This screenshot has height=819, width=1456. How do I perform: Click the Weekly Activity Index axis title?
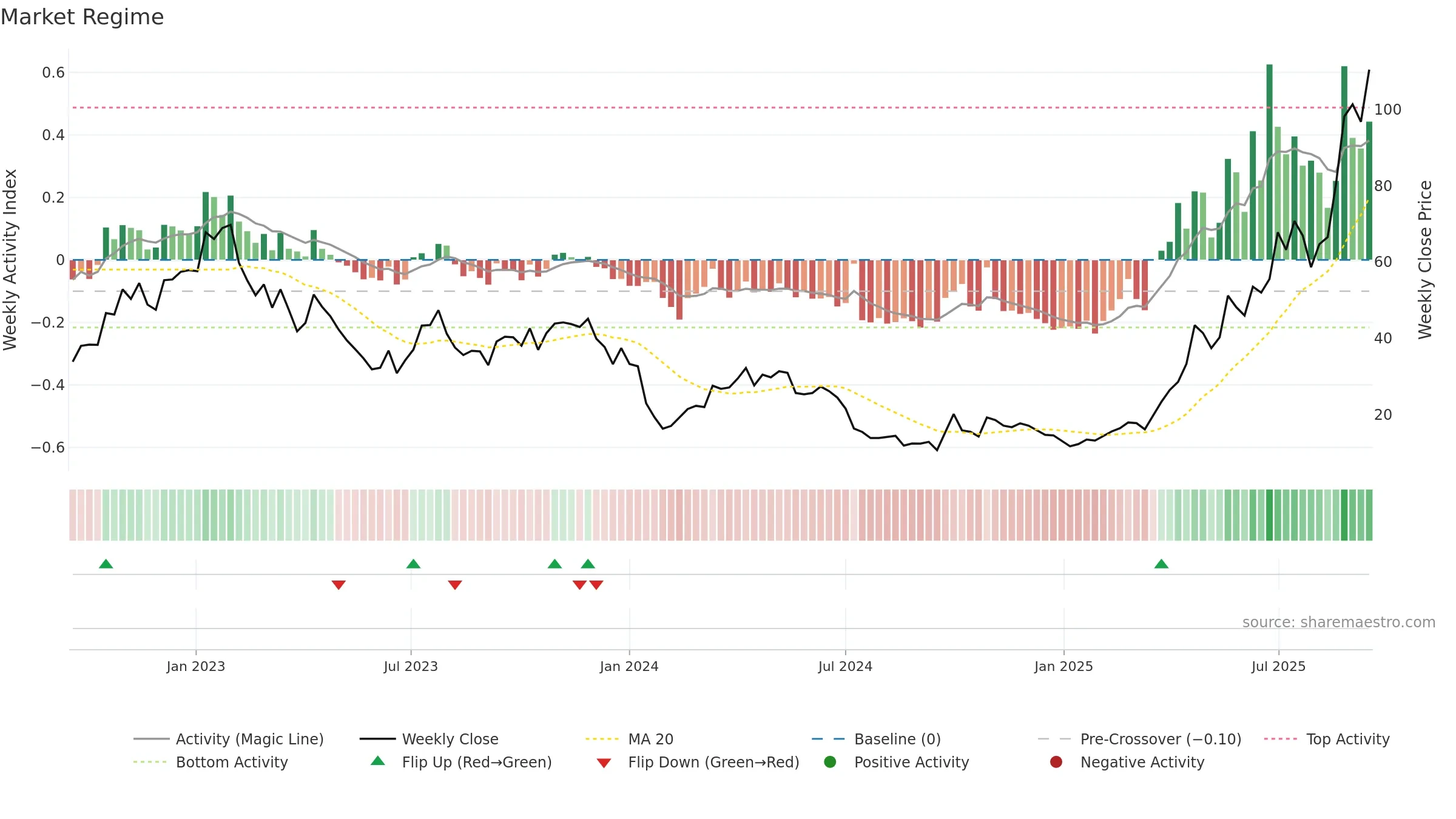[x=10, y=260]
